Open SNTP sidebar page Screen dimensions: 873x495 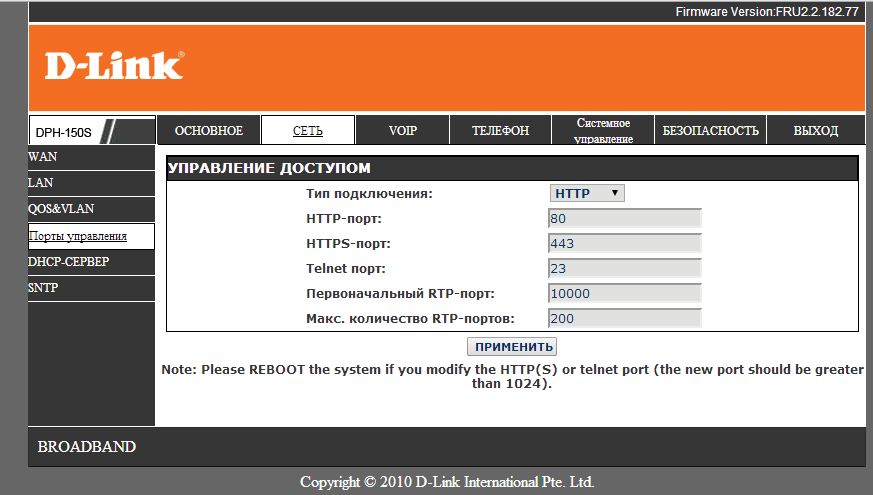tap(91, 288)
